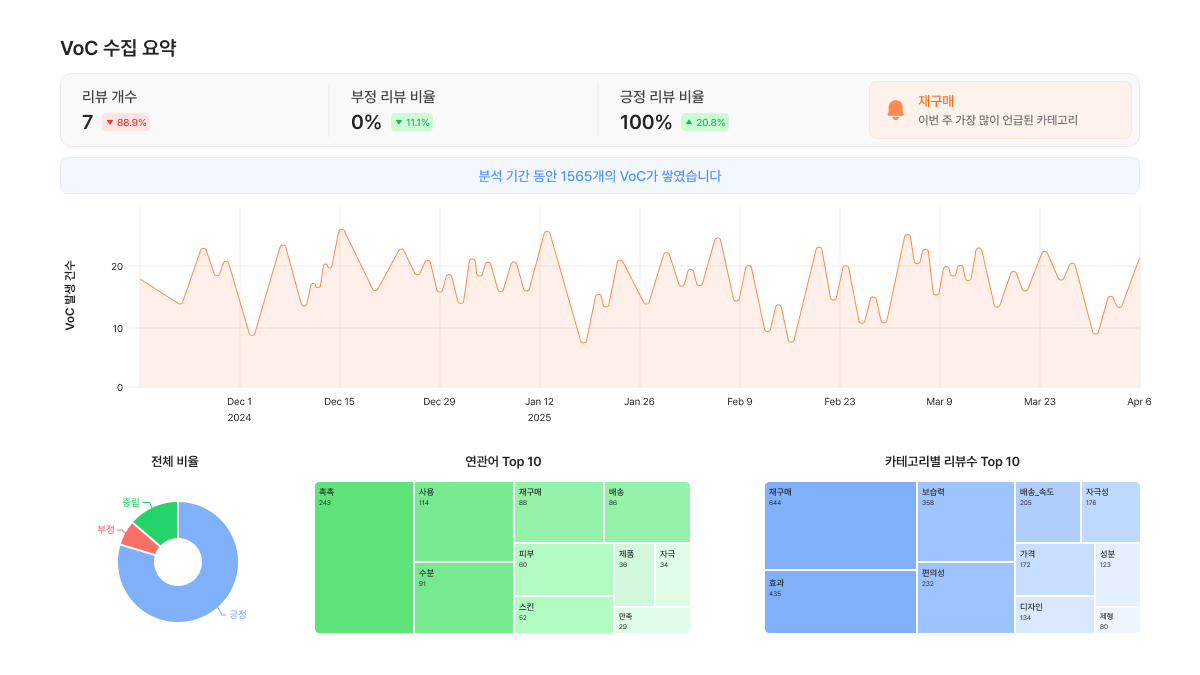Click the 사용 keyword treemap cell
This screenshot has height=675, width=1200.
(464, 521)
